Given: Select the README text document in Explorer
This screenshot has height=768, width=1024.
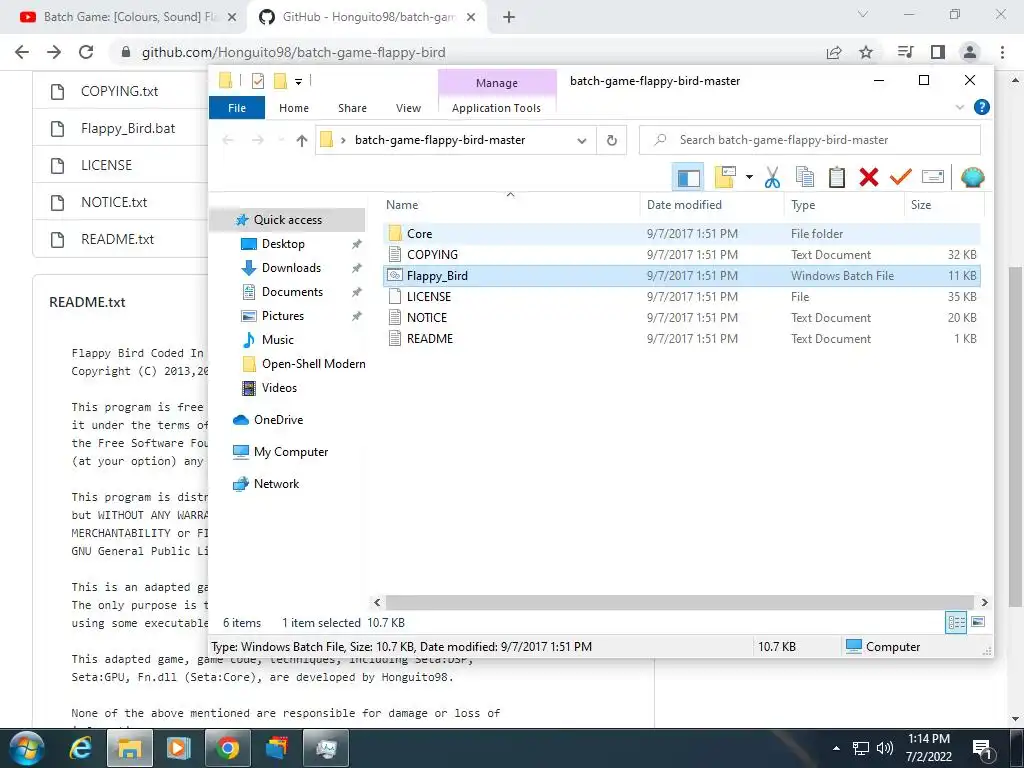Looking at the screenshot, I should coord(682,338).
